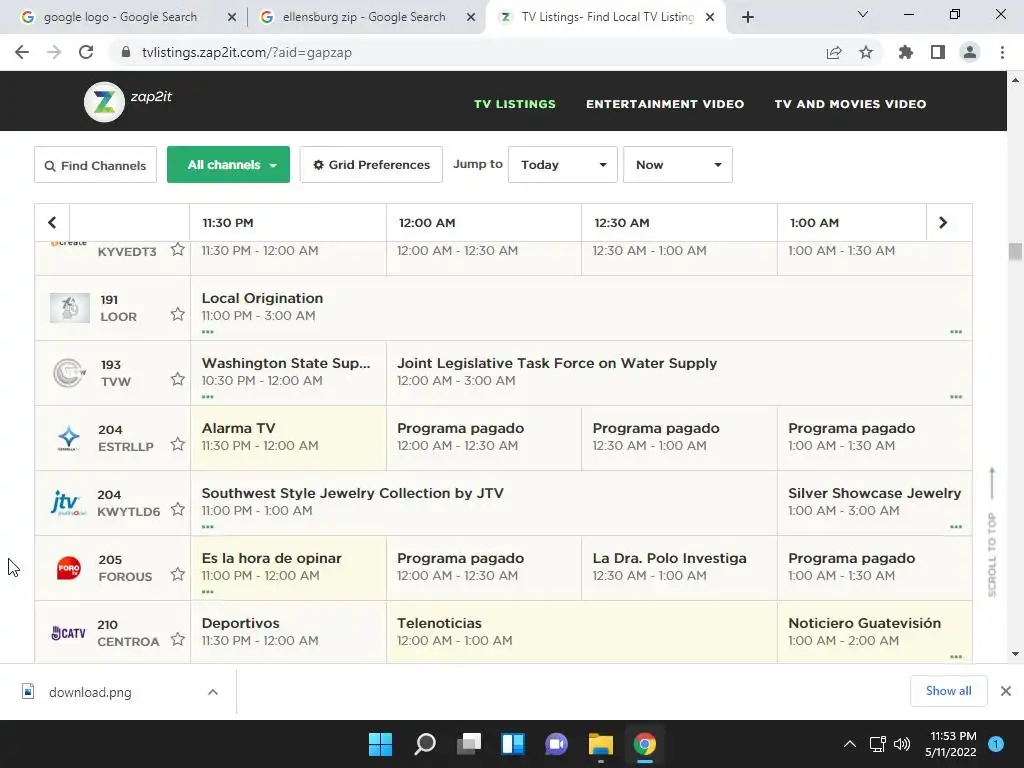
Task: Open the Now time dropdown
Action: (x=678, y=165)
